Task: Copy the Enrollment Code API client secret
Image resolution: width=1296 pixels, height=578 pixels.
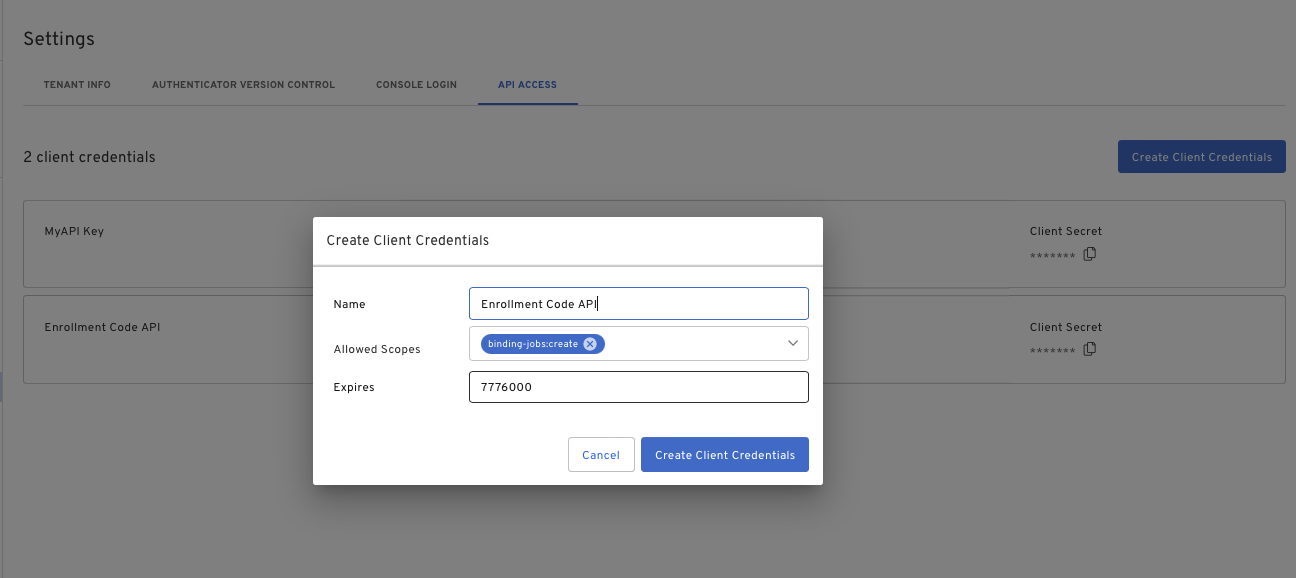Action: pyautogui.click(x=1090, y=349)
